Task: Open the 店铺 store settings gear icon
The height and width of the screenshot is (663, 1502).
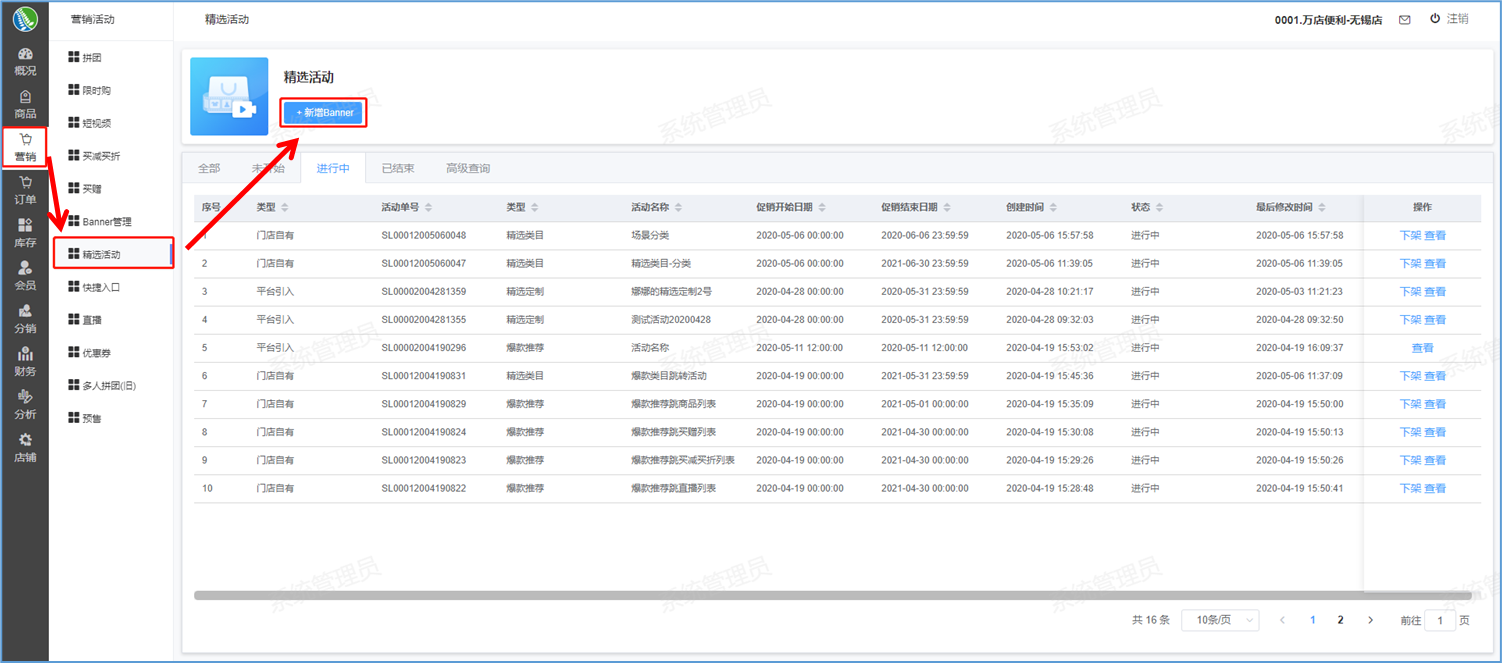Action: tap(25, 447)
